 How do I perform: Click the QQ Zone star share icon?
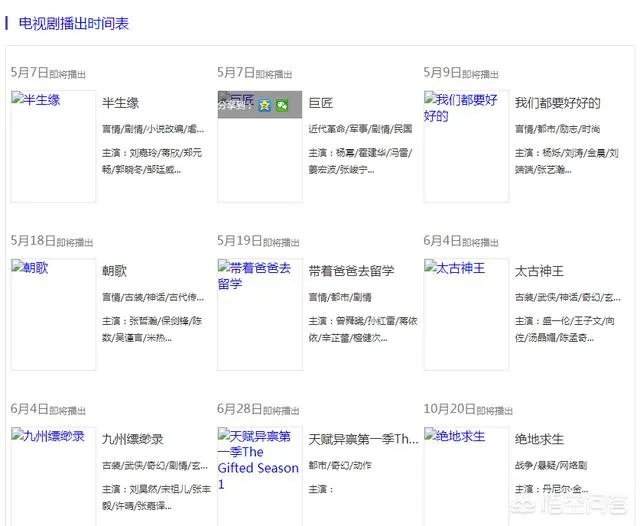[x=265, y=106]
